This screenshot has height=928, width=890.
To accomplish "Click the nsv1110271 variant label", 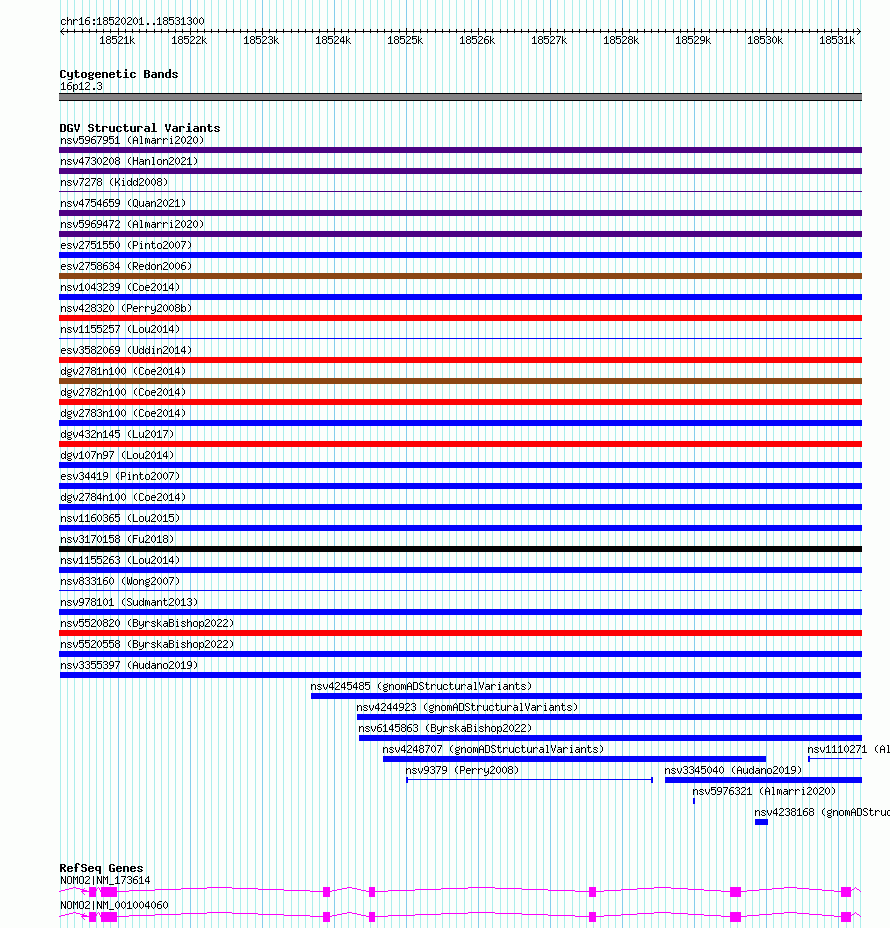I will (x=849, y=749).
